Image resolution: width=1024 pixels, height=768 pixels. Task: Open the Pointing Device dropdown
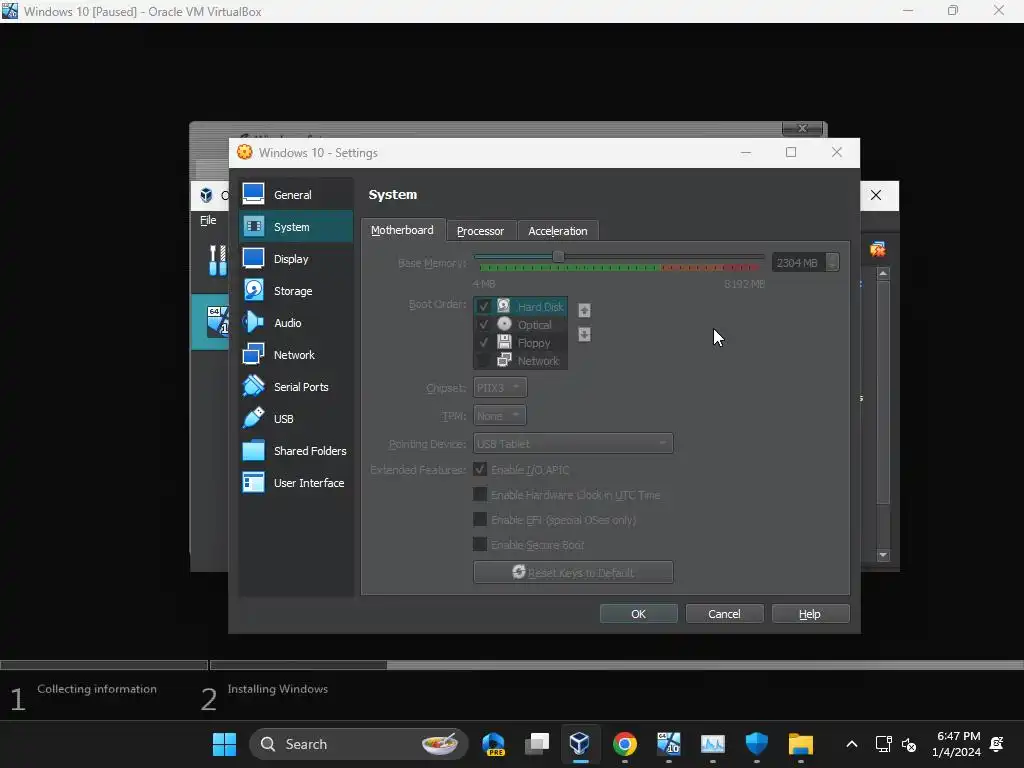point(573,443)
